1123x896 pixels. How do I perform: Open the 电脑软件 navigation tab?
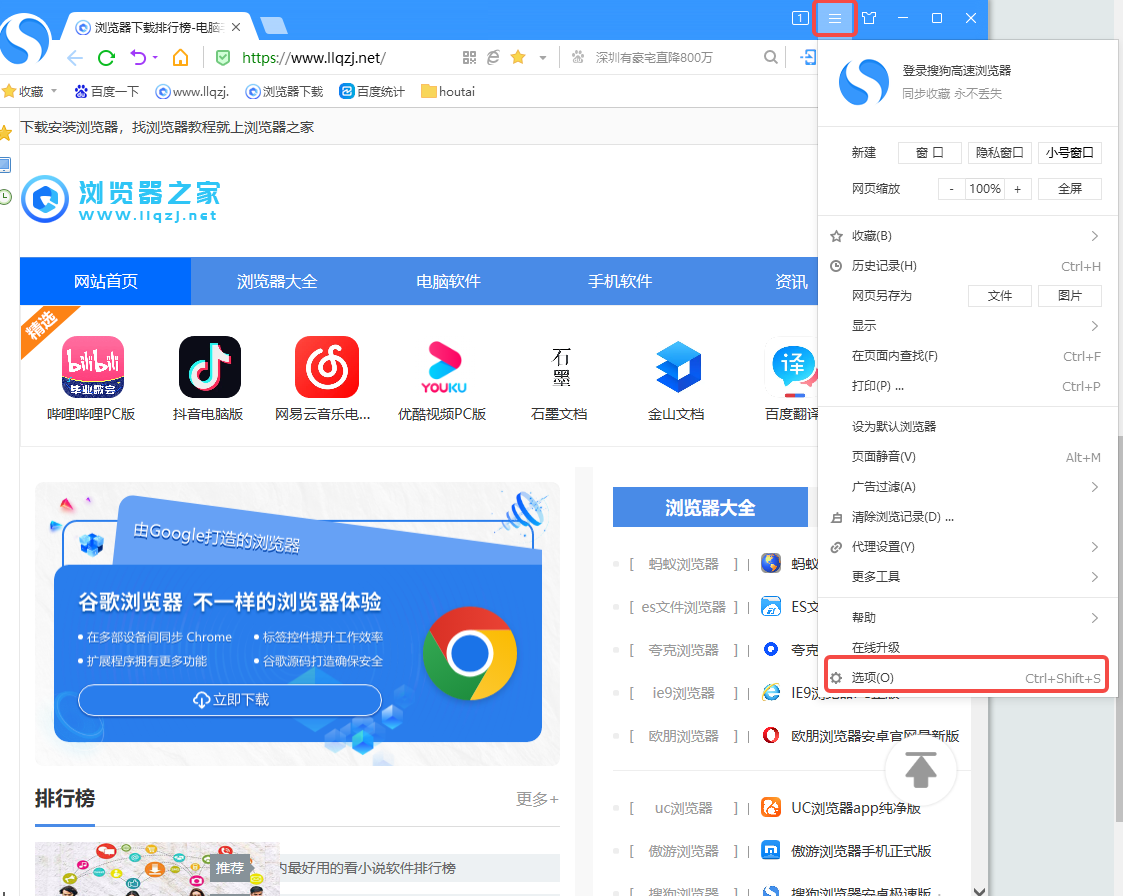448,281
